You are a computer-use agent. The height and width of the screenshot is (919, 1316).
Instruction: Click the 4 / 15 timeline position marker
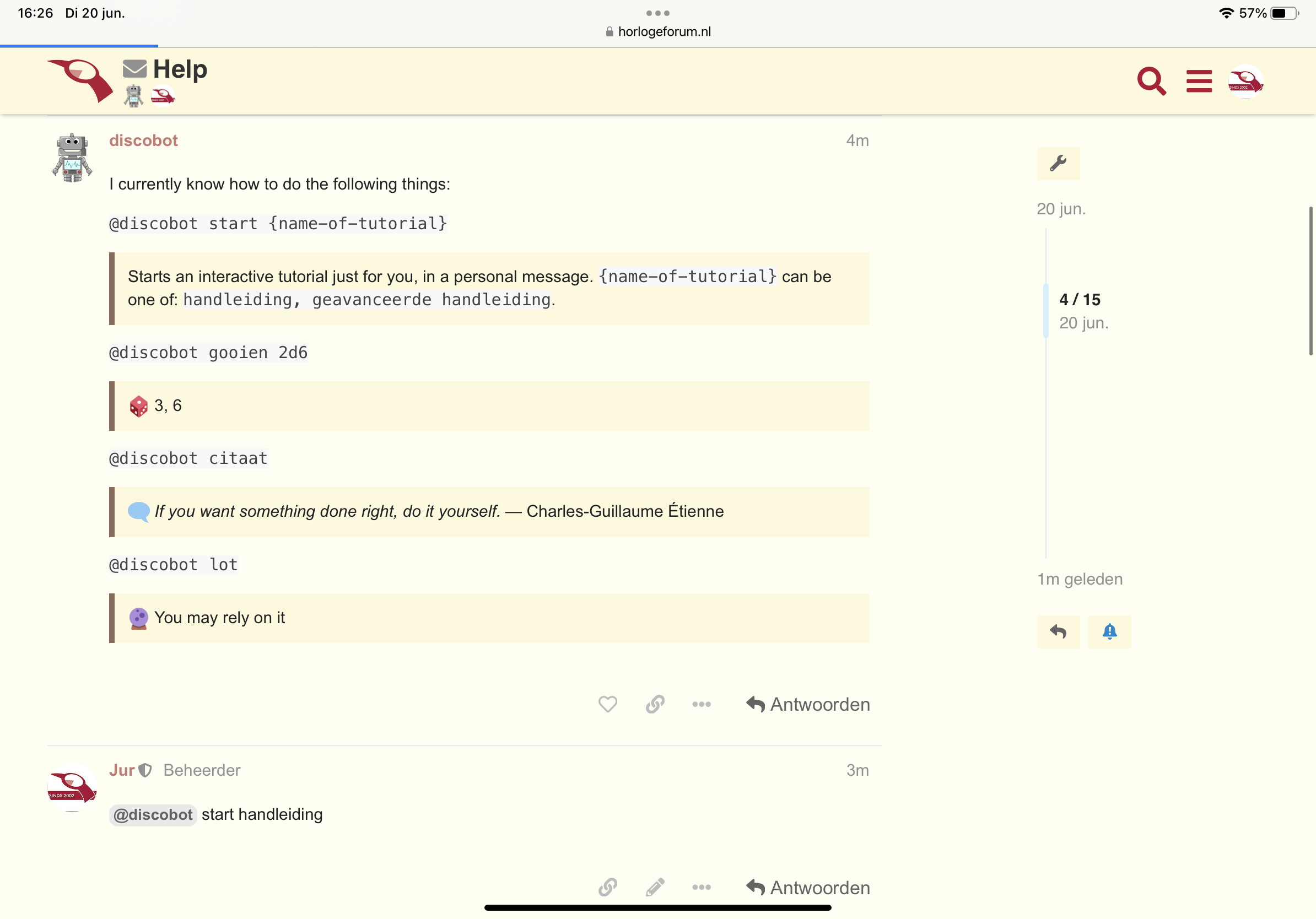1079,299
